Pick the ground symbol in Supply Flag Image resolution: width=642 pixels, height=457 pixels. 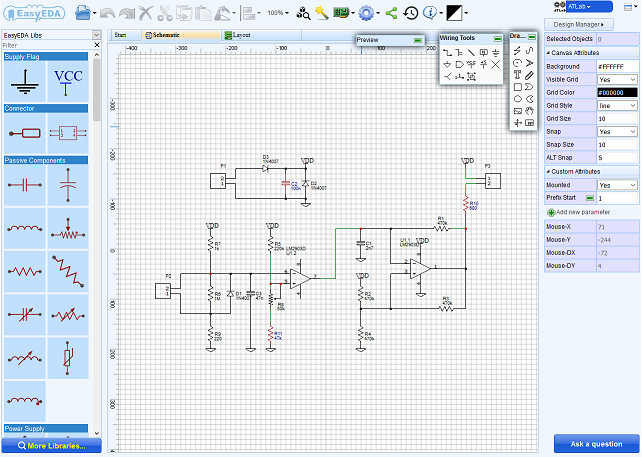[23, 81]
